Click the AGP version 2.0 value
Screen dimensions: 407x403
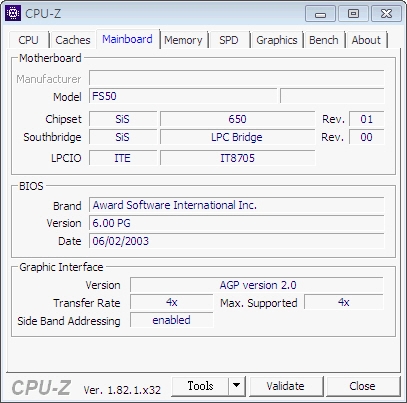click(x=257, y=285)
